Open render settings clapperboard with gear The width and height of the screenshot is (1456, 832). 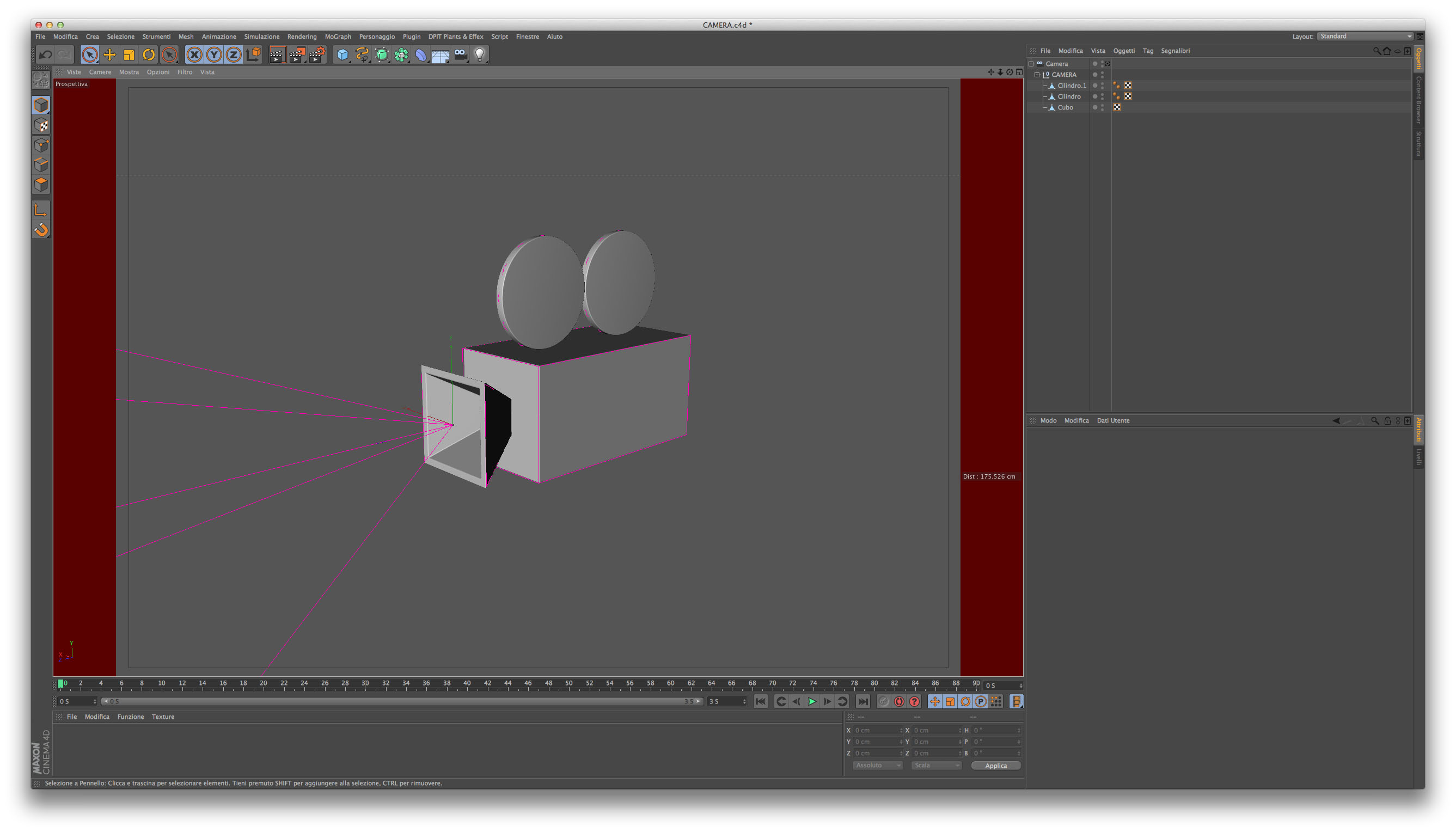point(316,55)
